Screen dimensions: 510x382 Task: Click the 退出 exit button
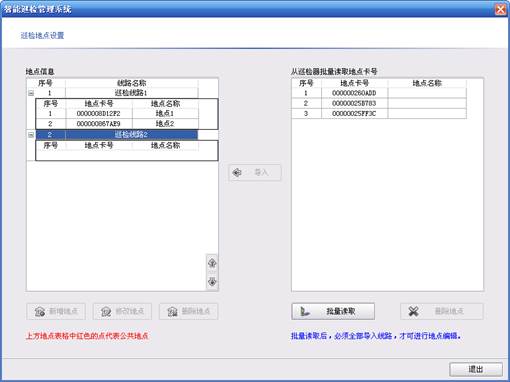(476, 369)
